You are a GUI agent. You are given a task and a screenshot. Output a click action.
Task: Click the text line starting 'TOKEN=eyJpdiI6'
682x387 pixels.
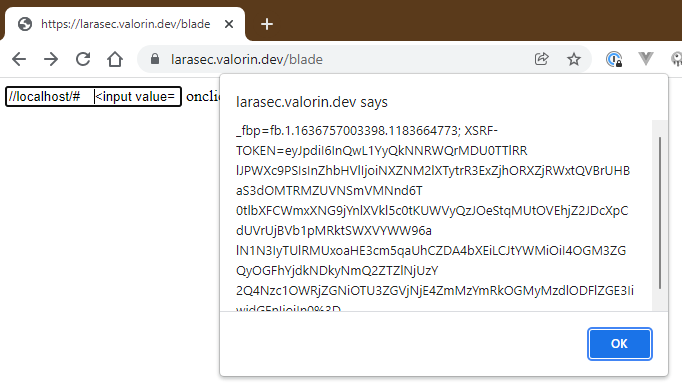tap(381, 150)
